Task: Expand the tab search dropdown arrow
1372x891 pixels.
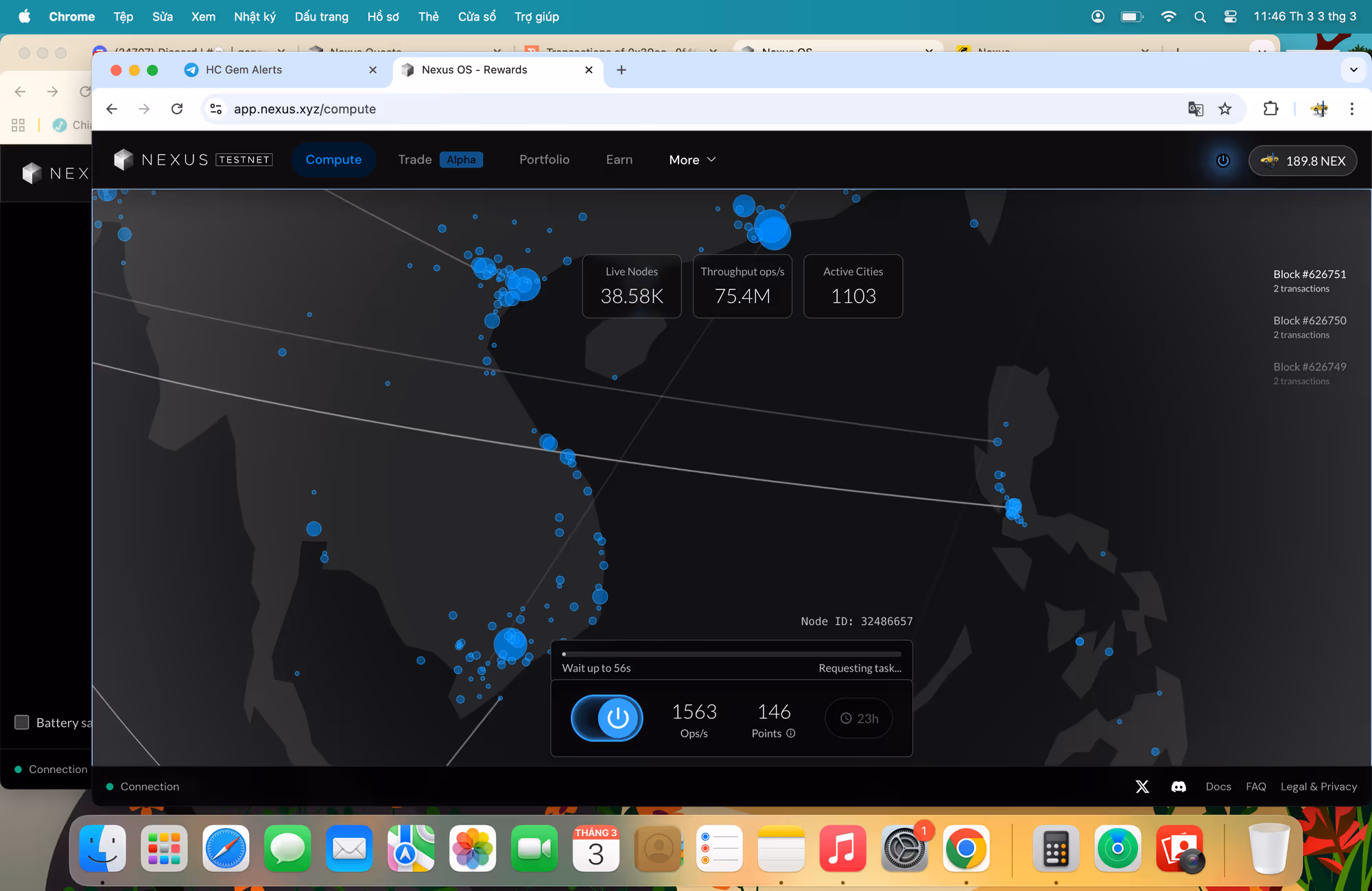Action: 1353,70
